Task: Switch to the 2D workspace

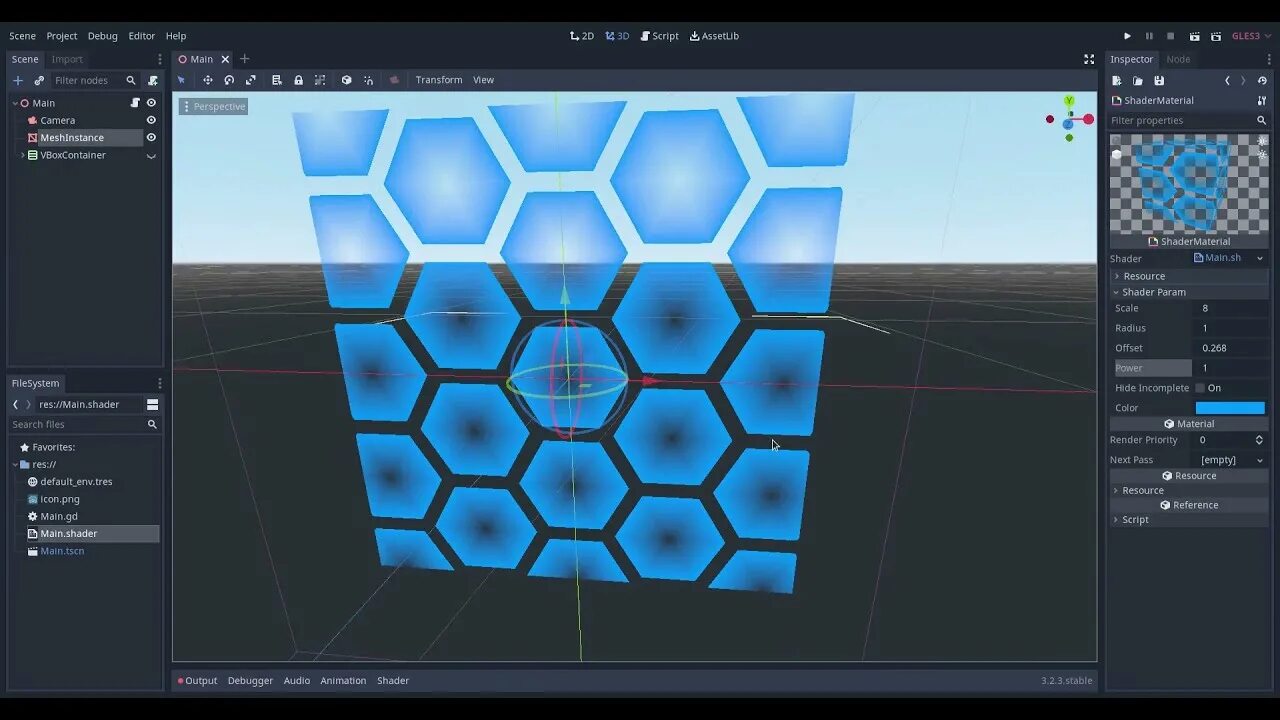Action: pyautogui.click(x=582, y=36)
